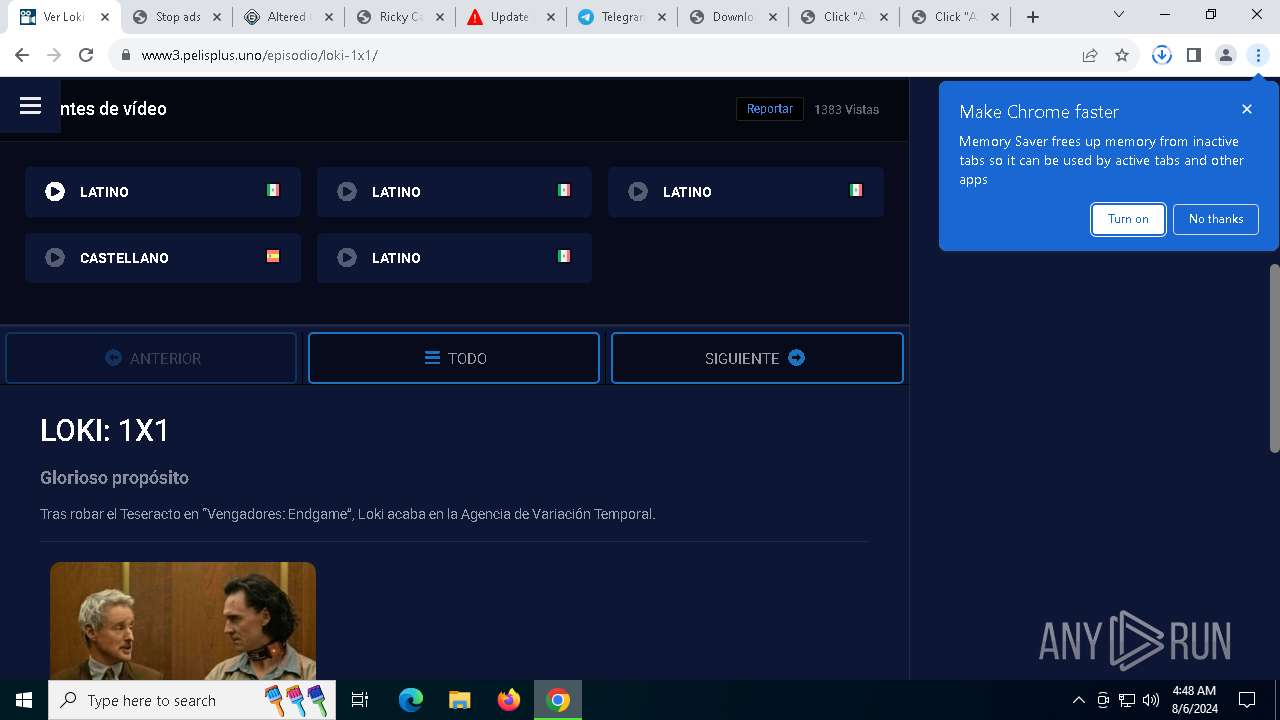
Task: Open the hamburger menu on the site
Action: (x=30, y=106)
